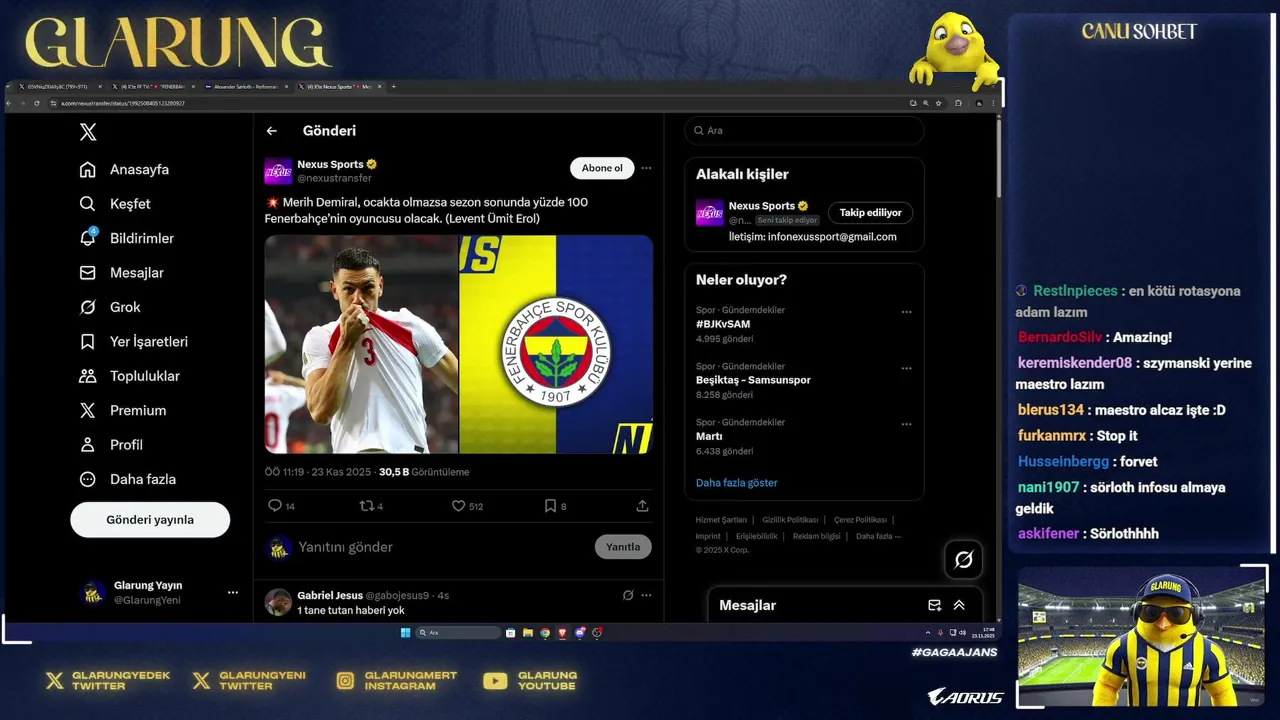Launch Grok from sidebar
This screenshot has width=1280, height=720.
click(x=109, y=307)
